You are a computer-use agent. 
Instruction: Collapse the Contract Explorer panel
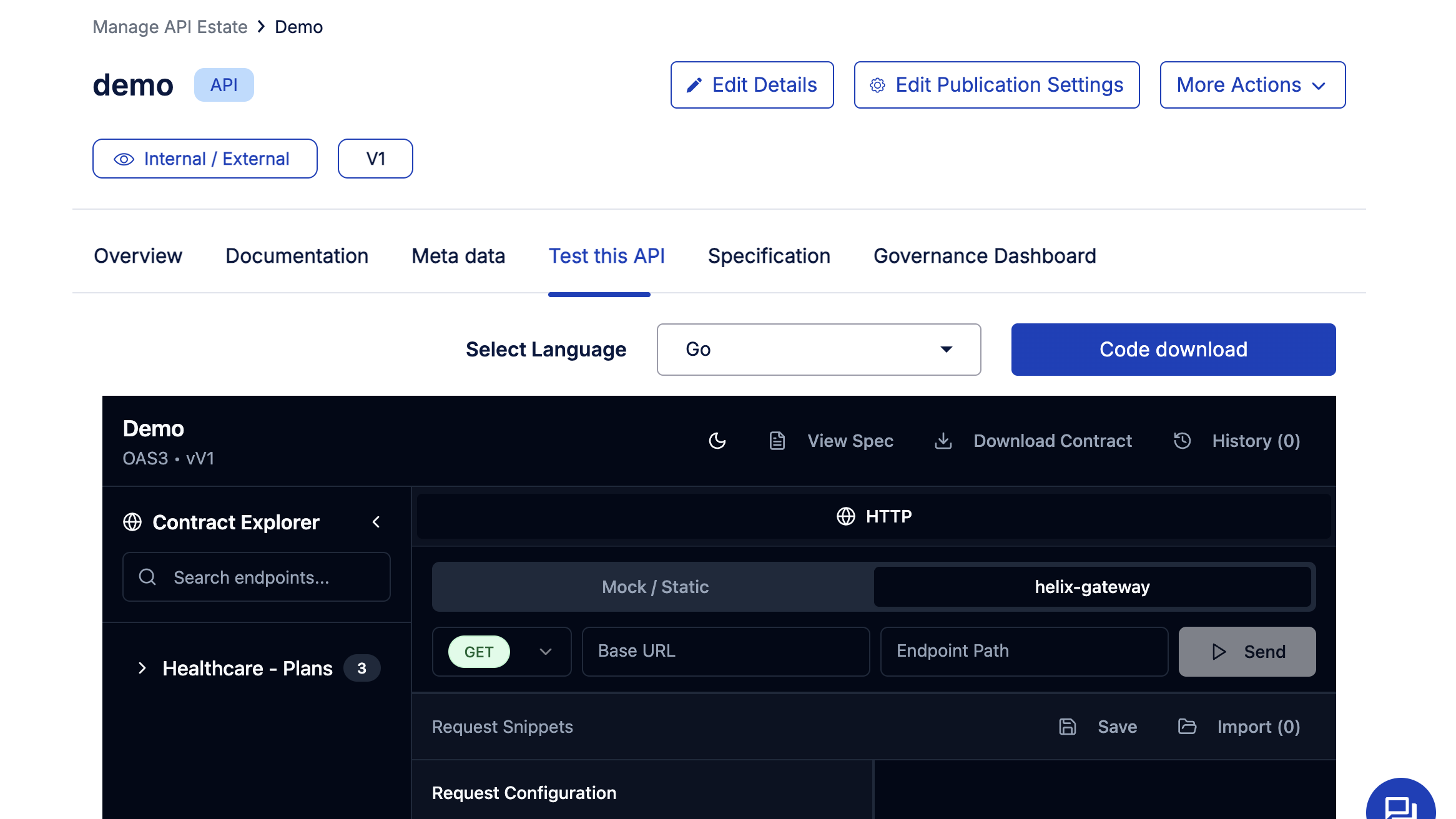click(x=376, y=522)
